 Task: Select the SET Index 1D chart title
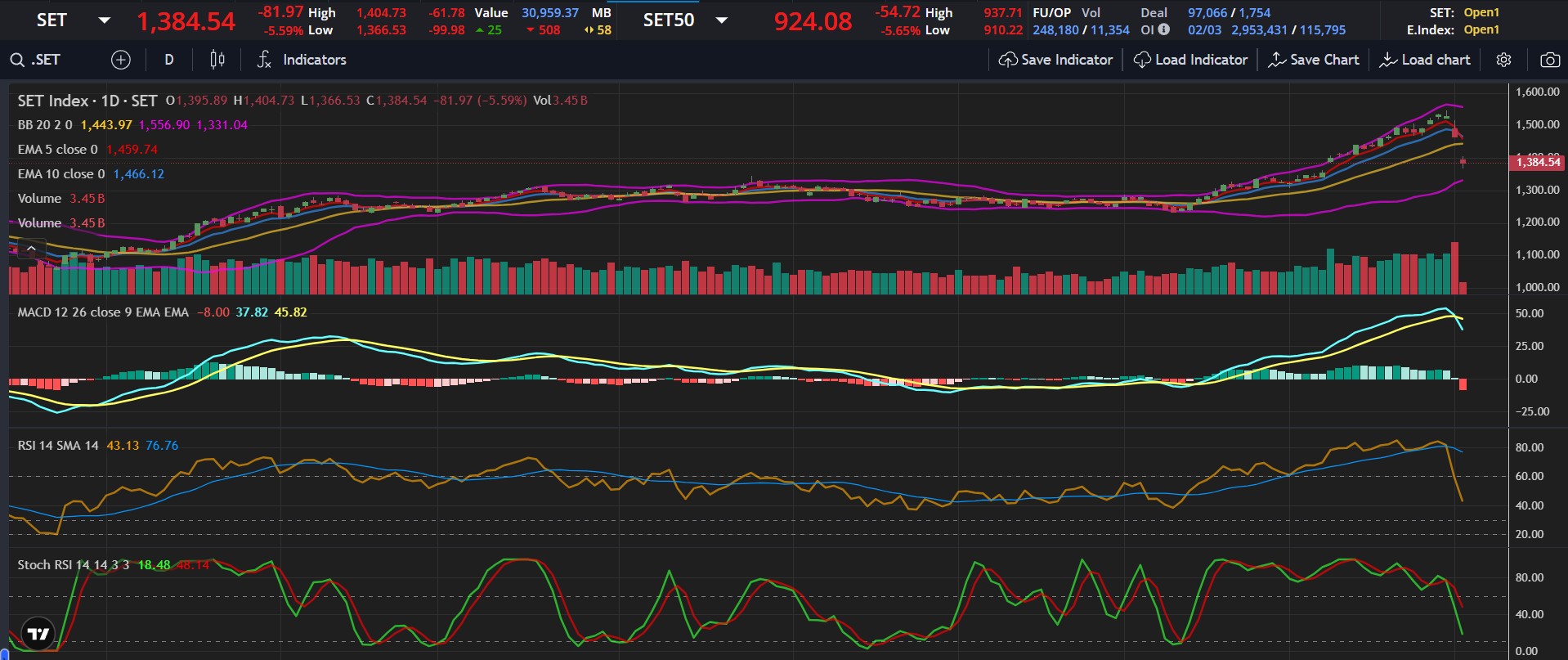click(87, 101)
